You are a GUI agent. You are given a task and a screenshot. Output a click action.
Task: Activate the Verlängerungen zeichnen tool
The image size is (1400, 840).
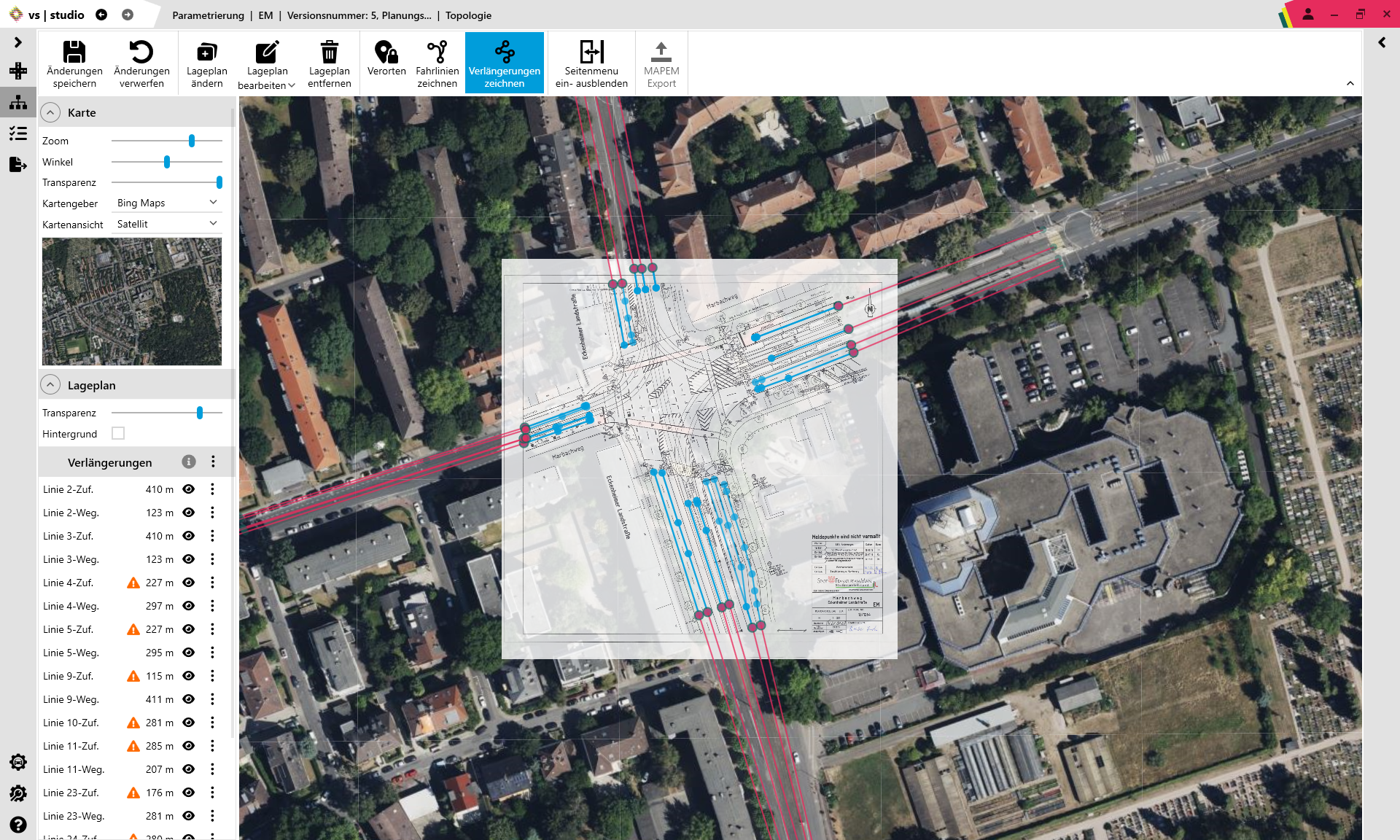click(x=505, y=63)
